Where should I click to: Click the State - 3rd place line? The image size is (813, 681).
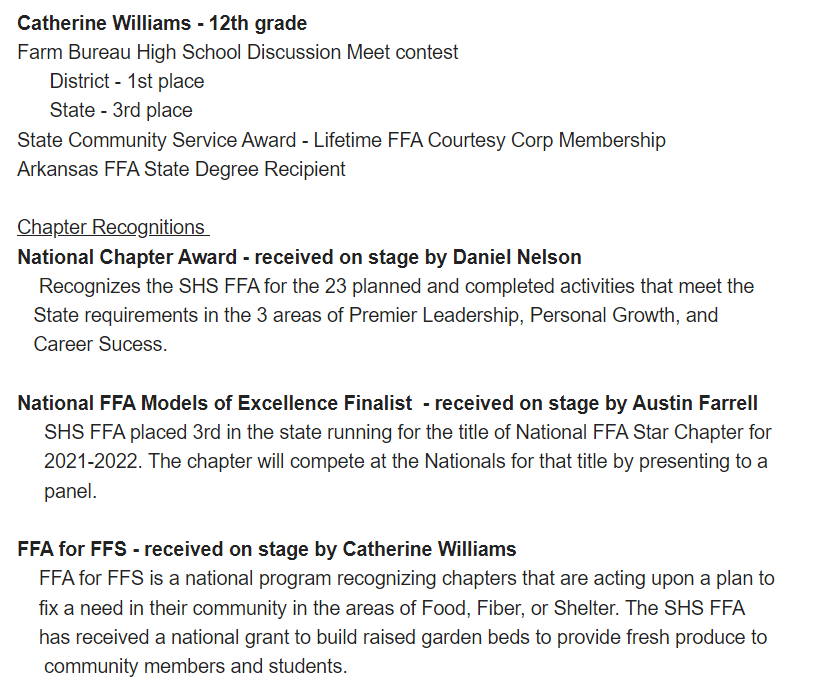(121, 110)
